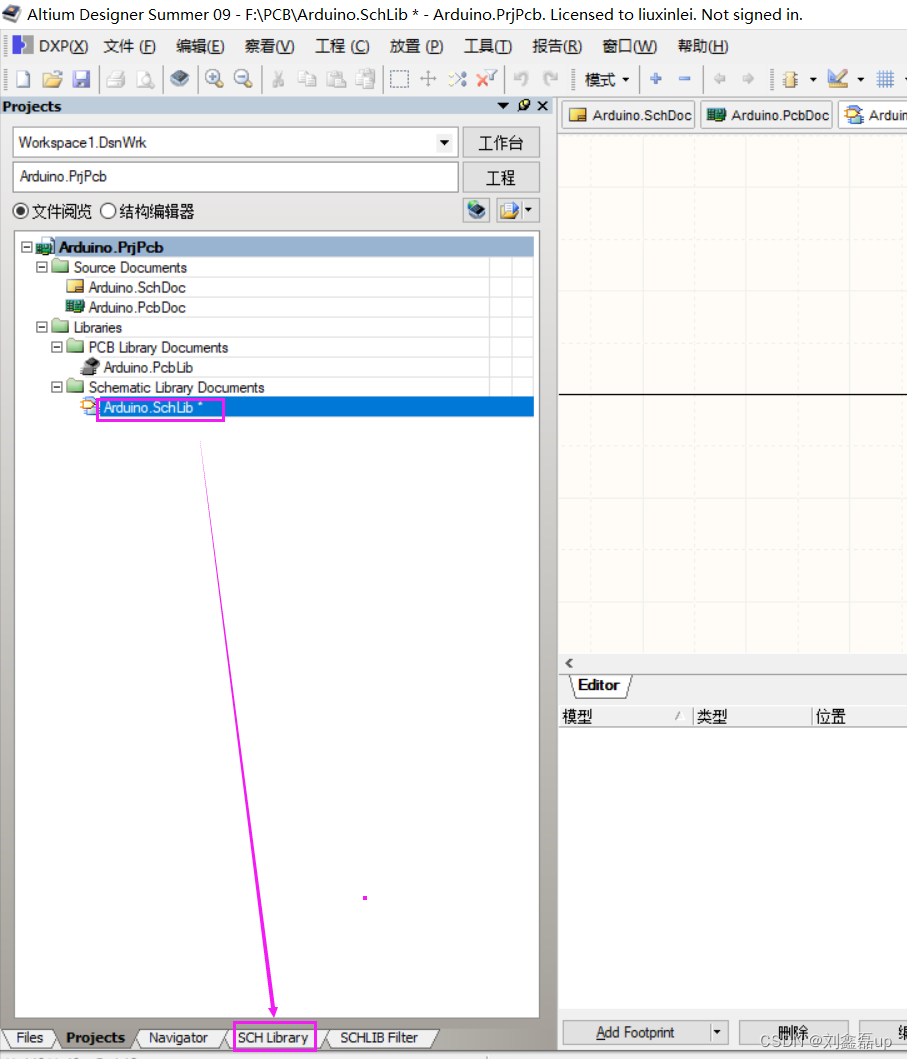Open the print preview icon
Screen dimensions: 907x1059
[x=145, y=79]
